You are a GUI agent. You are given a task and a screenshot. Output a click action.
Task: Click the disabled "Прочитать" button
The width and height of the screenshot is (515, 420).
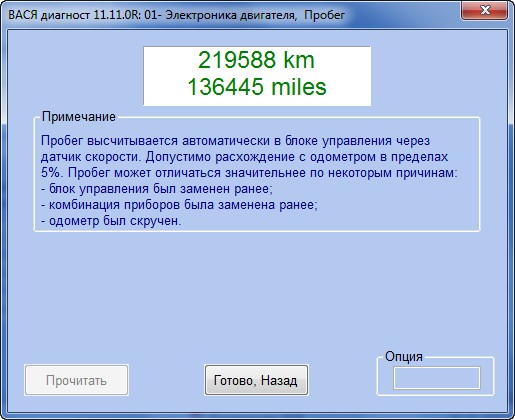pos(76,380)
